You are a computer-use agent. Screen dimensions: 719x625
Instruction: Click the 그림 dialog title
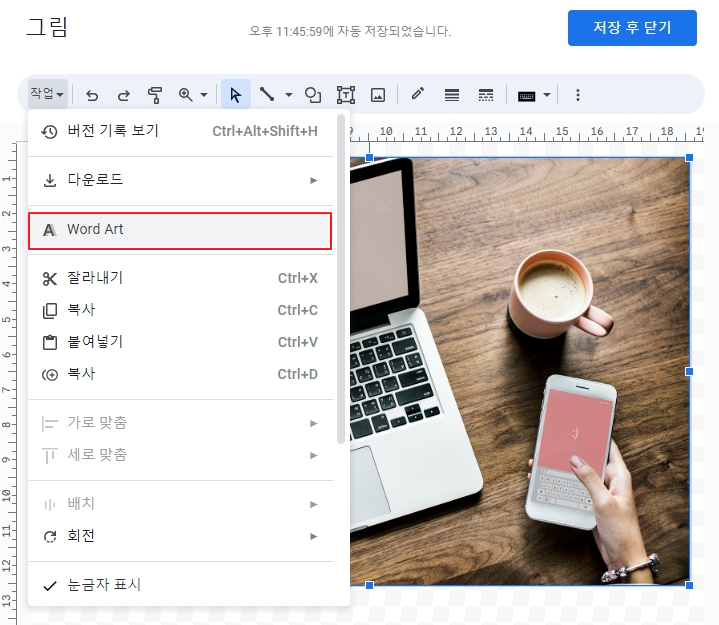point(47,27)
